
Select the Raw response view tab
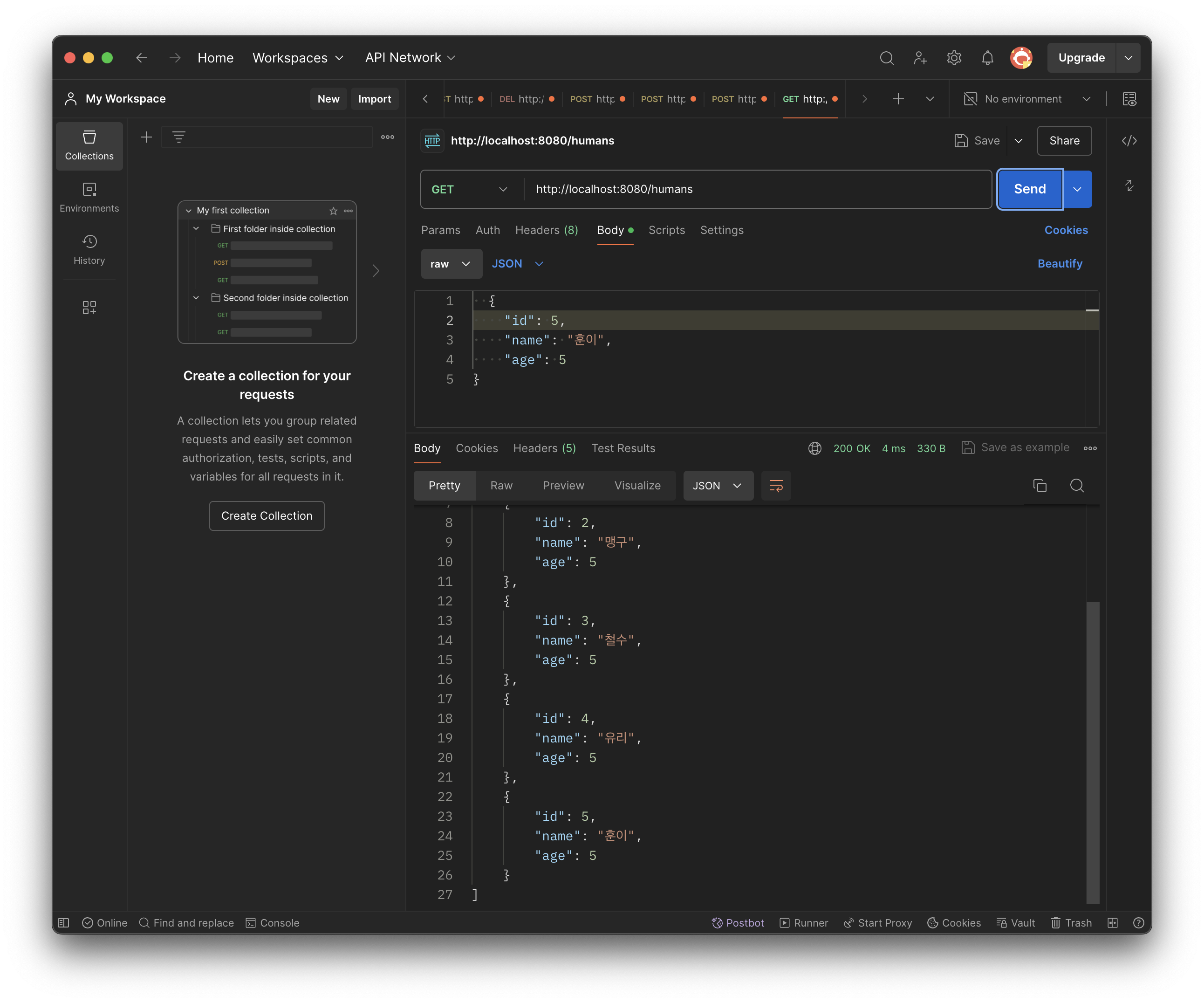point(501,486)
